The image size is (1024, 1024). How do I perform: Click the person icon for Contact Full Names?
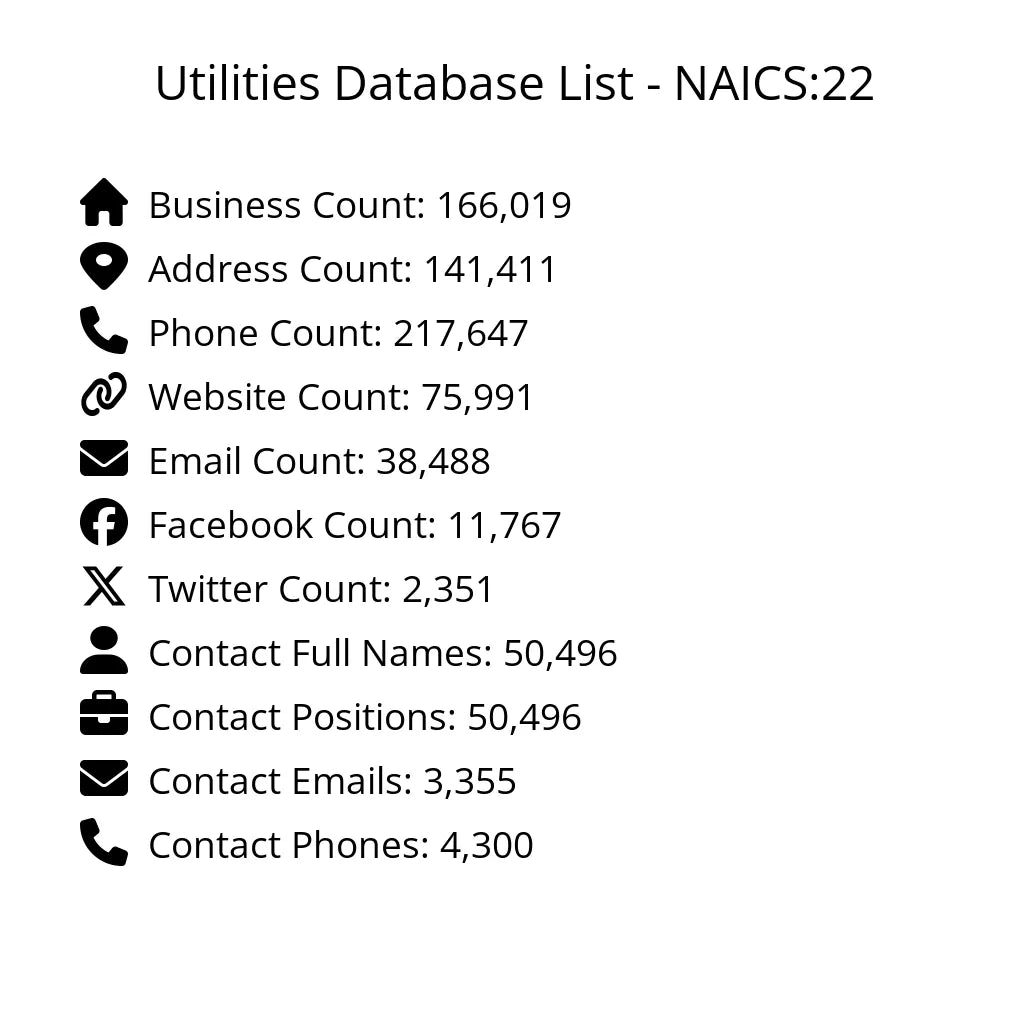pyautogui.click(x=104, y=651)
